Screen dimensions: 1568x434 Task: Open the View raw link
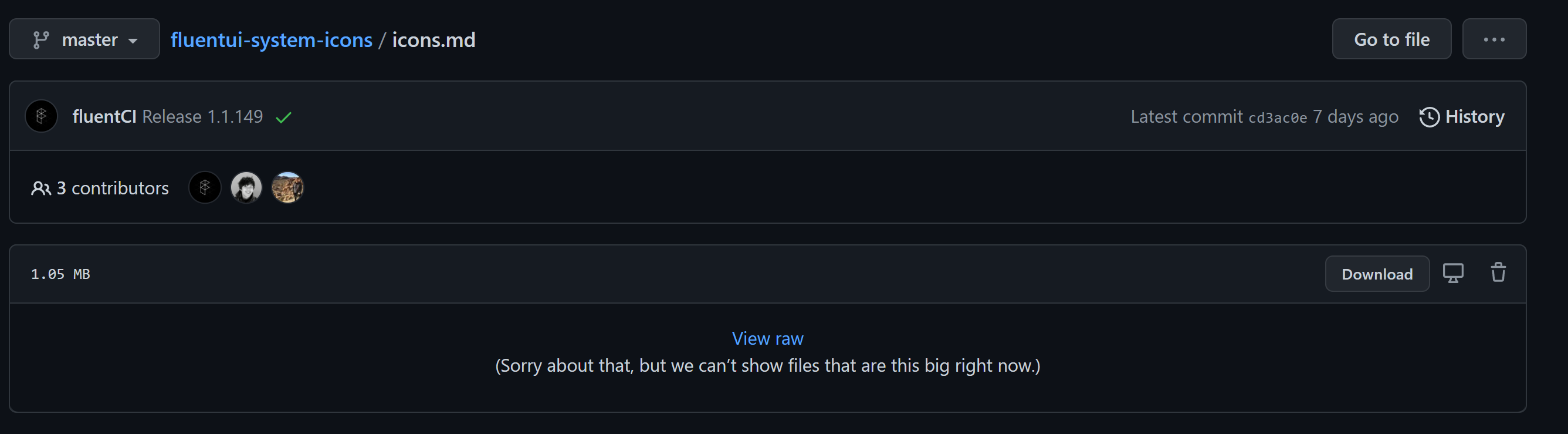767,338
